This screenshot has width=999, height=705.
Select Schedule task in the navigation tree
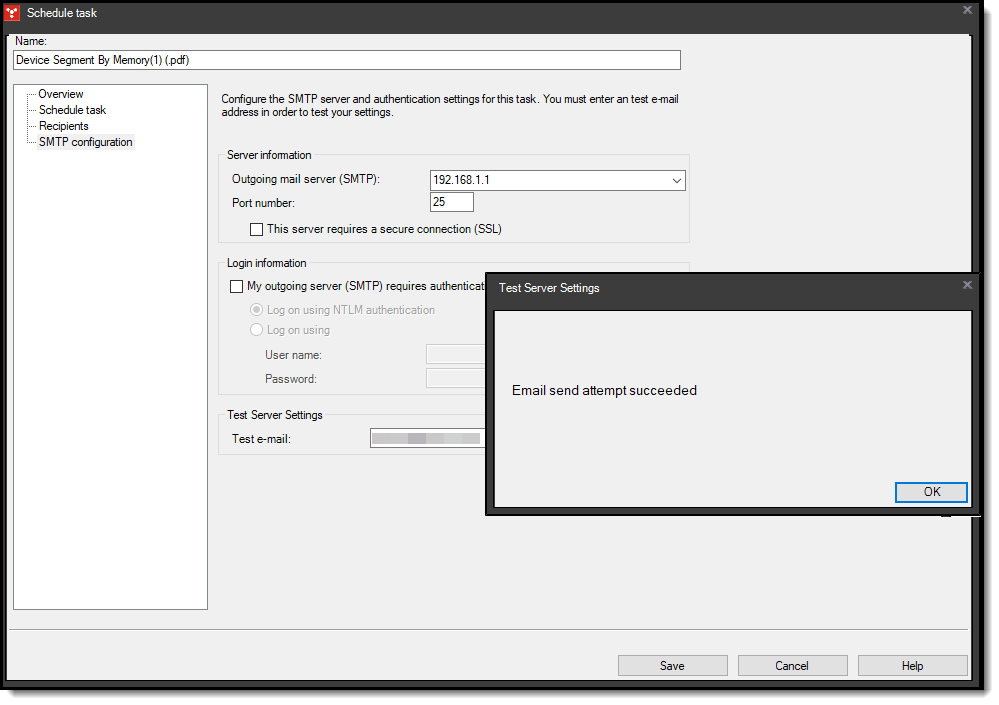tap(72, 109)
